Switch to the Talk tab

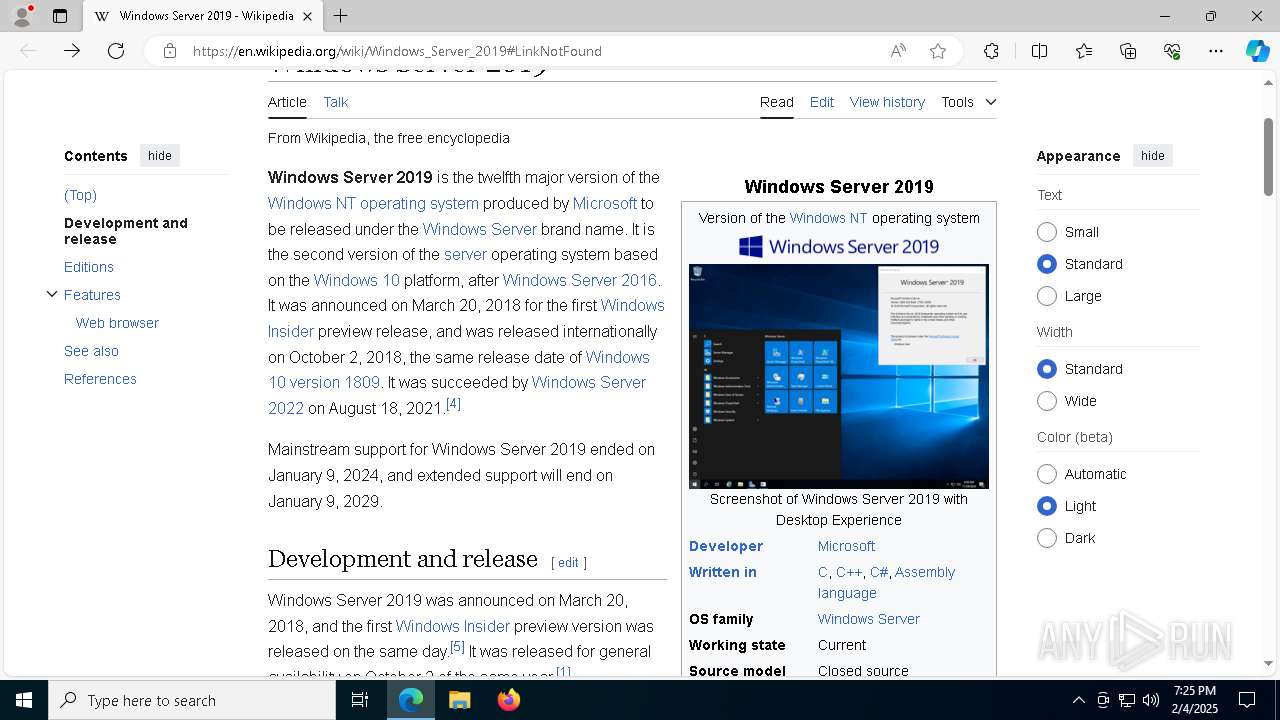(336, 102)
